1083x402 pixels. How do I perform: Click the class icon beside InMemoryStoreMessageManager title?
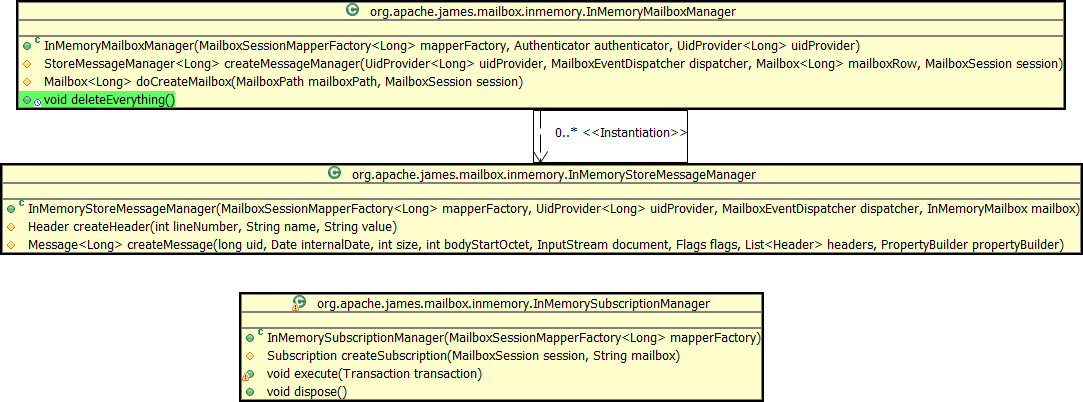(x=335, y=173)
